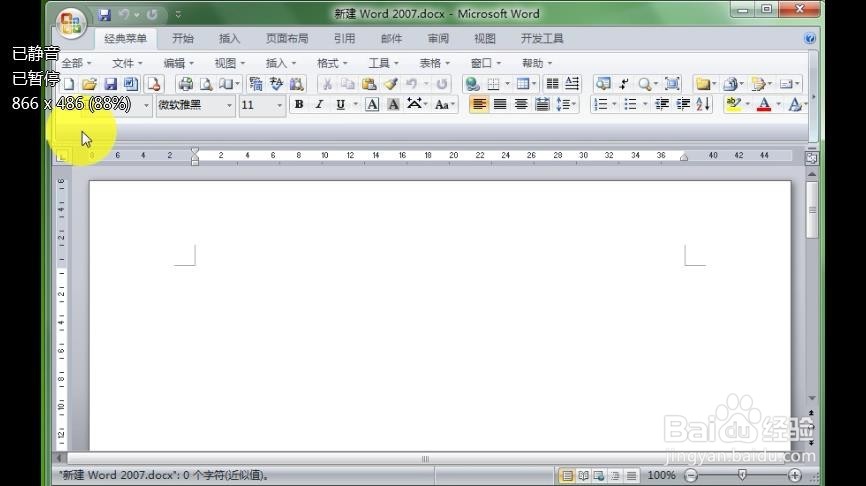Expand the insert table dropdown arrow
Screen dimensions: 866x486
pyautogui.click(x=534, y=84)
